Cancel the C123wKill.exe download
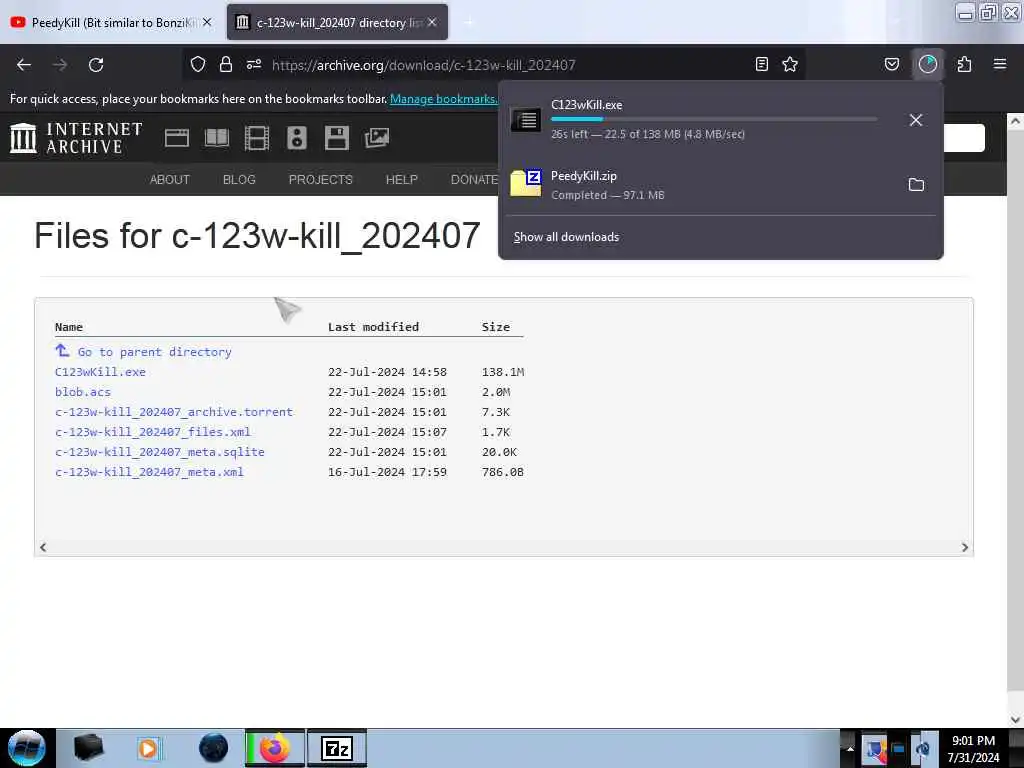1024x768 pixels. coord(916,120)
